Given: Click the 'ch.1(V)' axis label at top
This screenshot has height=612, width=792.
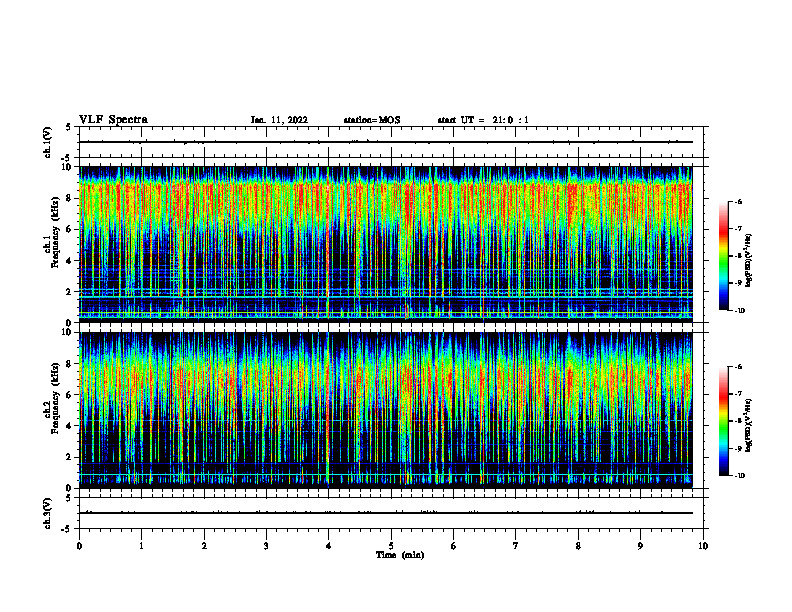Looking at the screenshot, I should click(47, 142).
